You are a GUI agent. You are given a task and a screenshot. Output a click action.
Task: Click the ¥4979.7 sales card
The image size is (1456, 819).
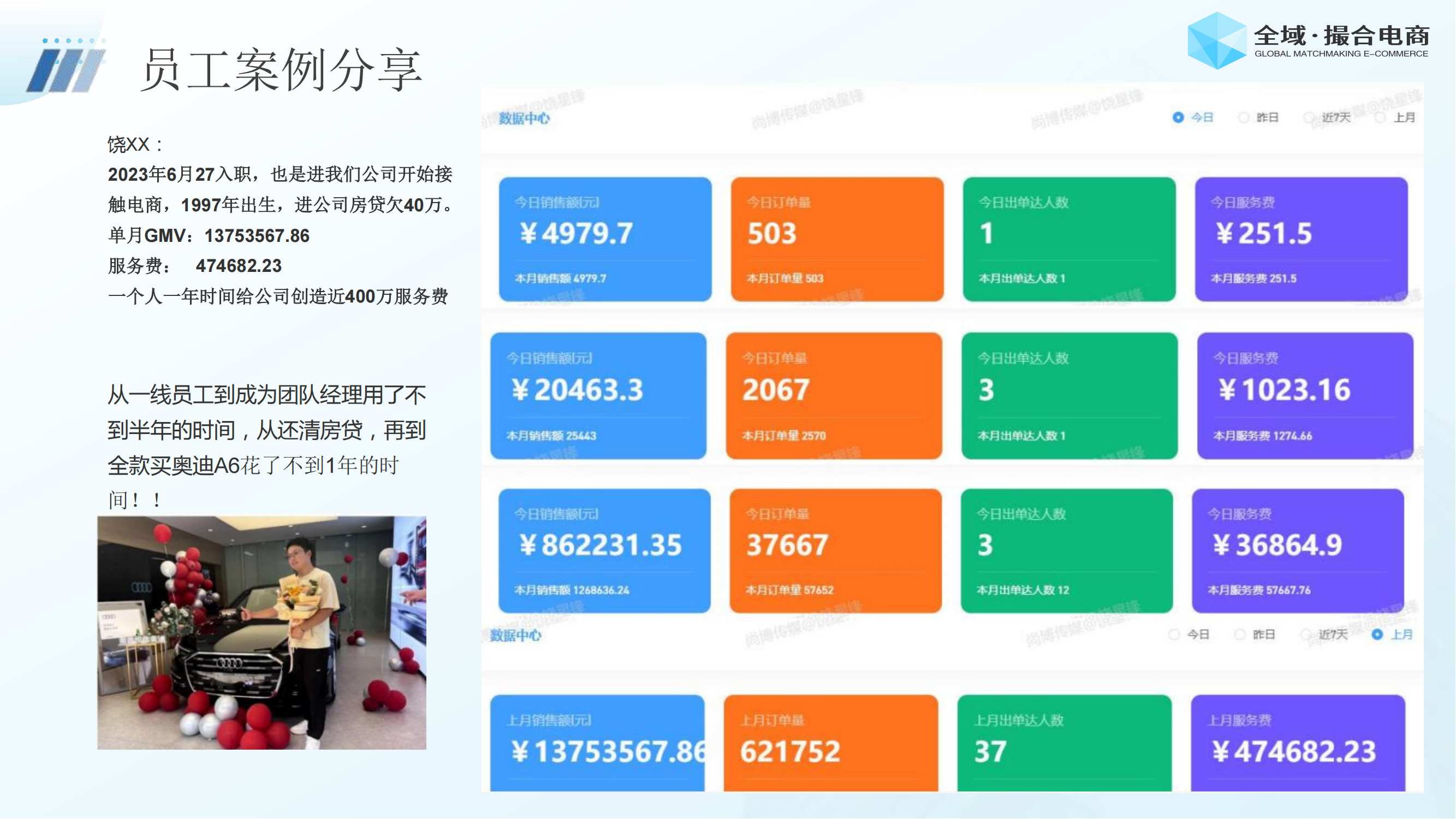point(605,239)
